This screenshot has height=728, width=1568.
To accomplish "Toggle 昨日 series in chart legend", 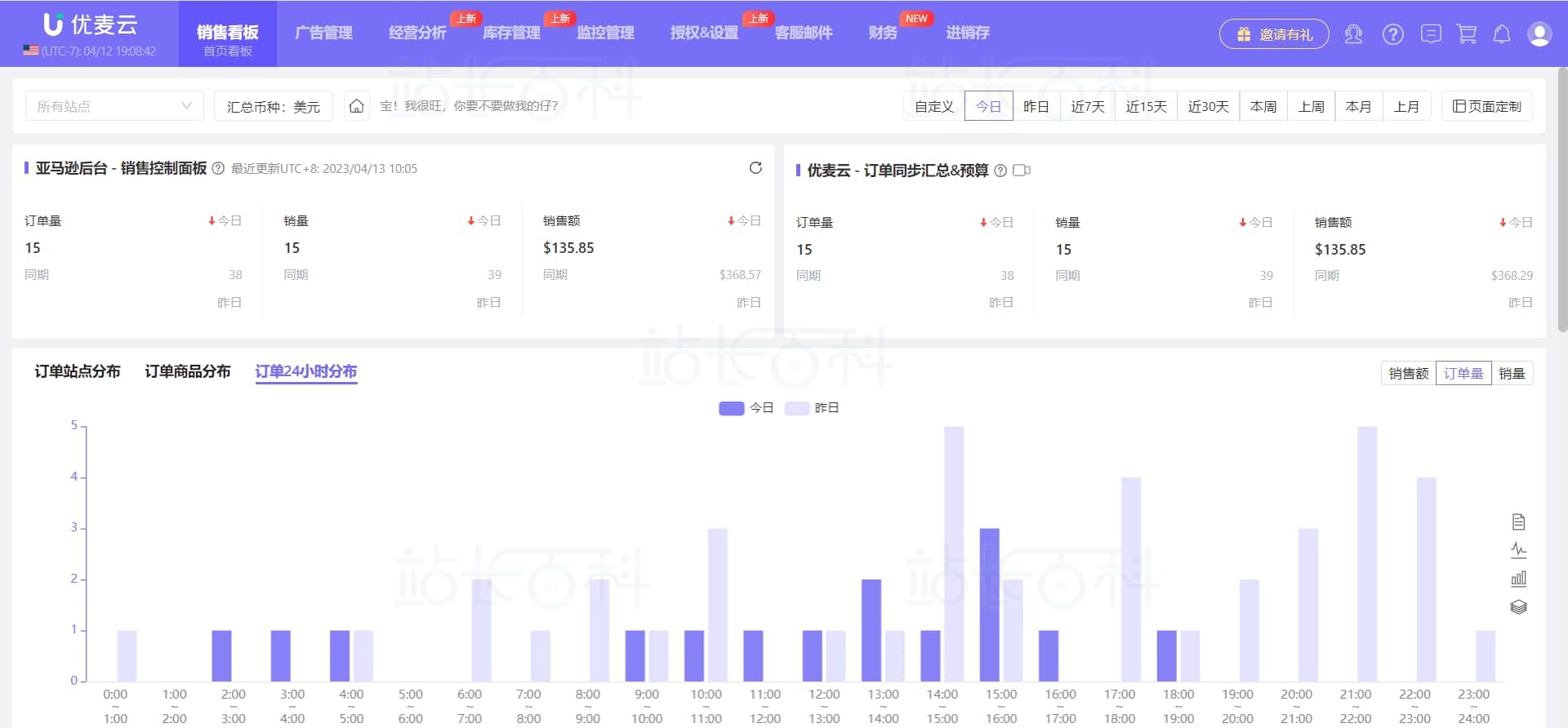I will pos(812,408).
